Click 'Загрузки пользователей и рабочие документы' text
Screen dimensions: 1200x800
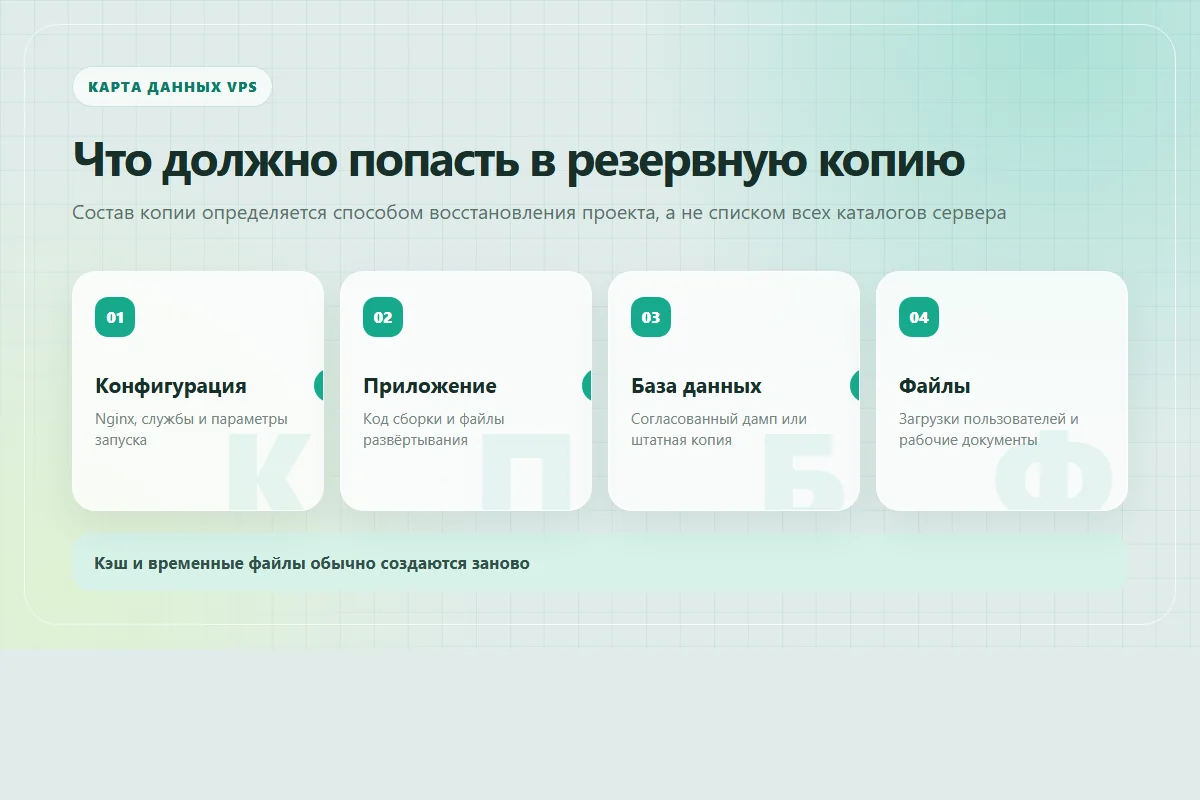(x=989, y=429)
